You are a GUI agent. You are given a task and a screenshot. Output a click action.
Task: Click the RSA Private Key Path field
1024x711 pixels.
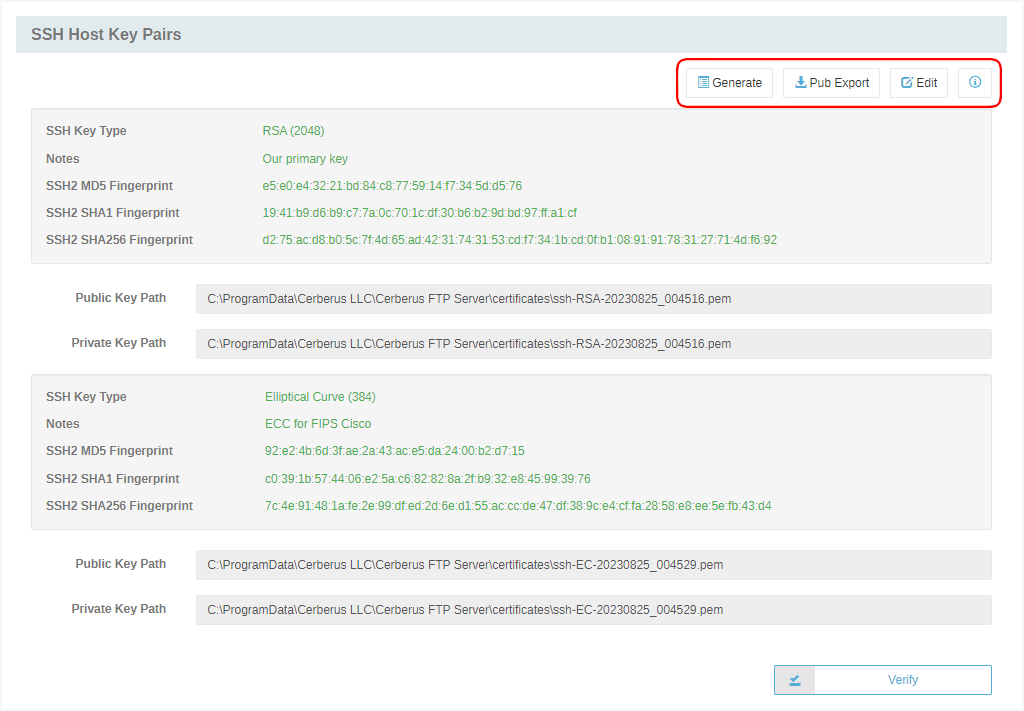[593, 343]
